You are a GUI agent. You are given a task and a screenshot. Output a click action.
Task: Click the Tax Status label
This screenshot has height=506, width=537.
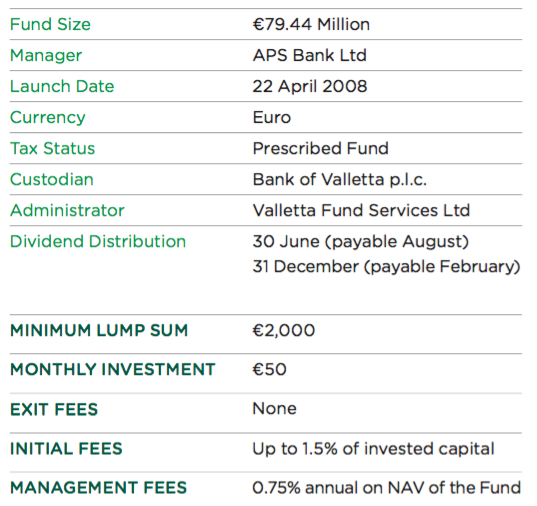(52, 148)
